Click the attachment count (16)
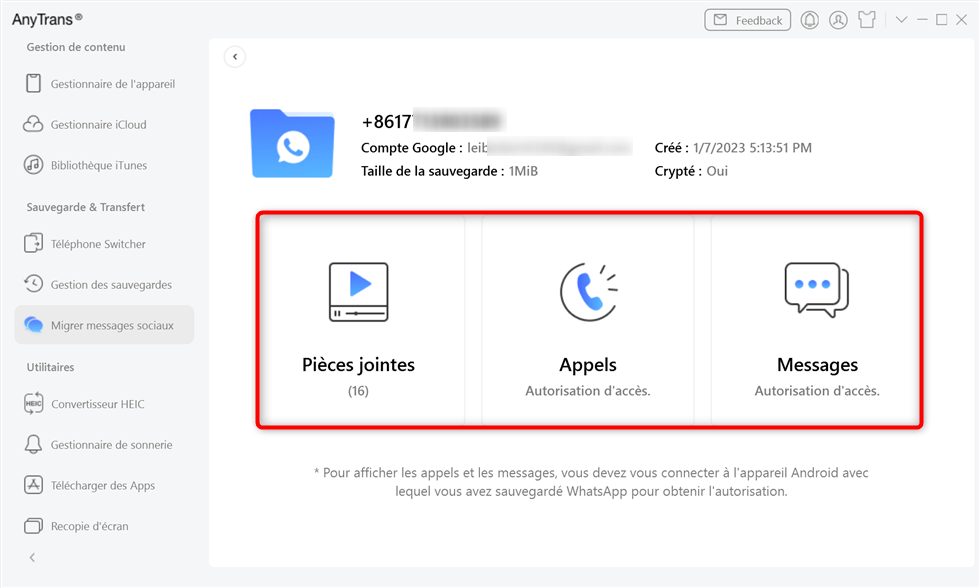The width and height of the screenshot is (980, 588). 358,391
